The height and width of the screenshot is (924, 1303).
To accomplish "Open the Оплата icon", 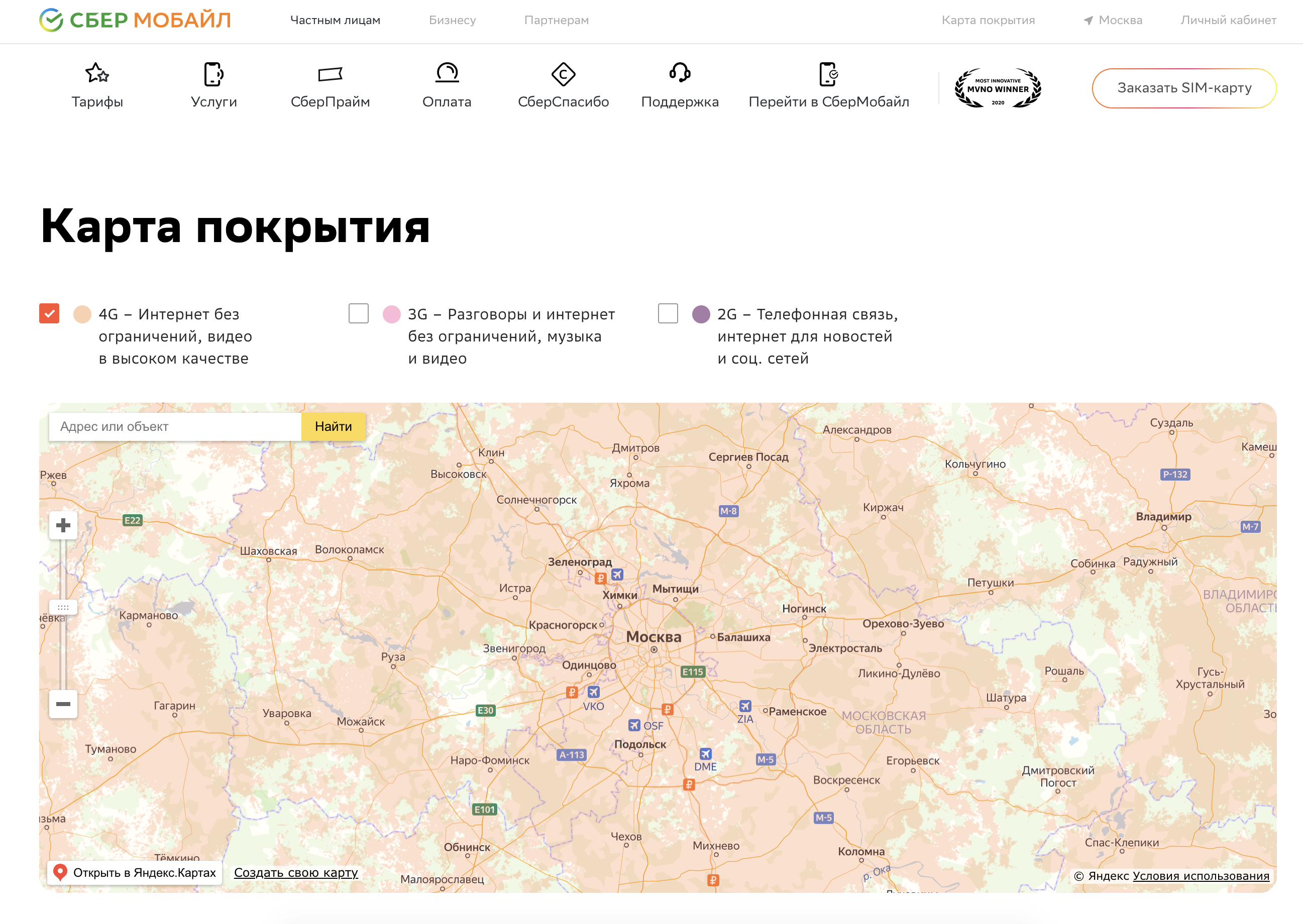I will tap(447, 73).
